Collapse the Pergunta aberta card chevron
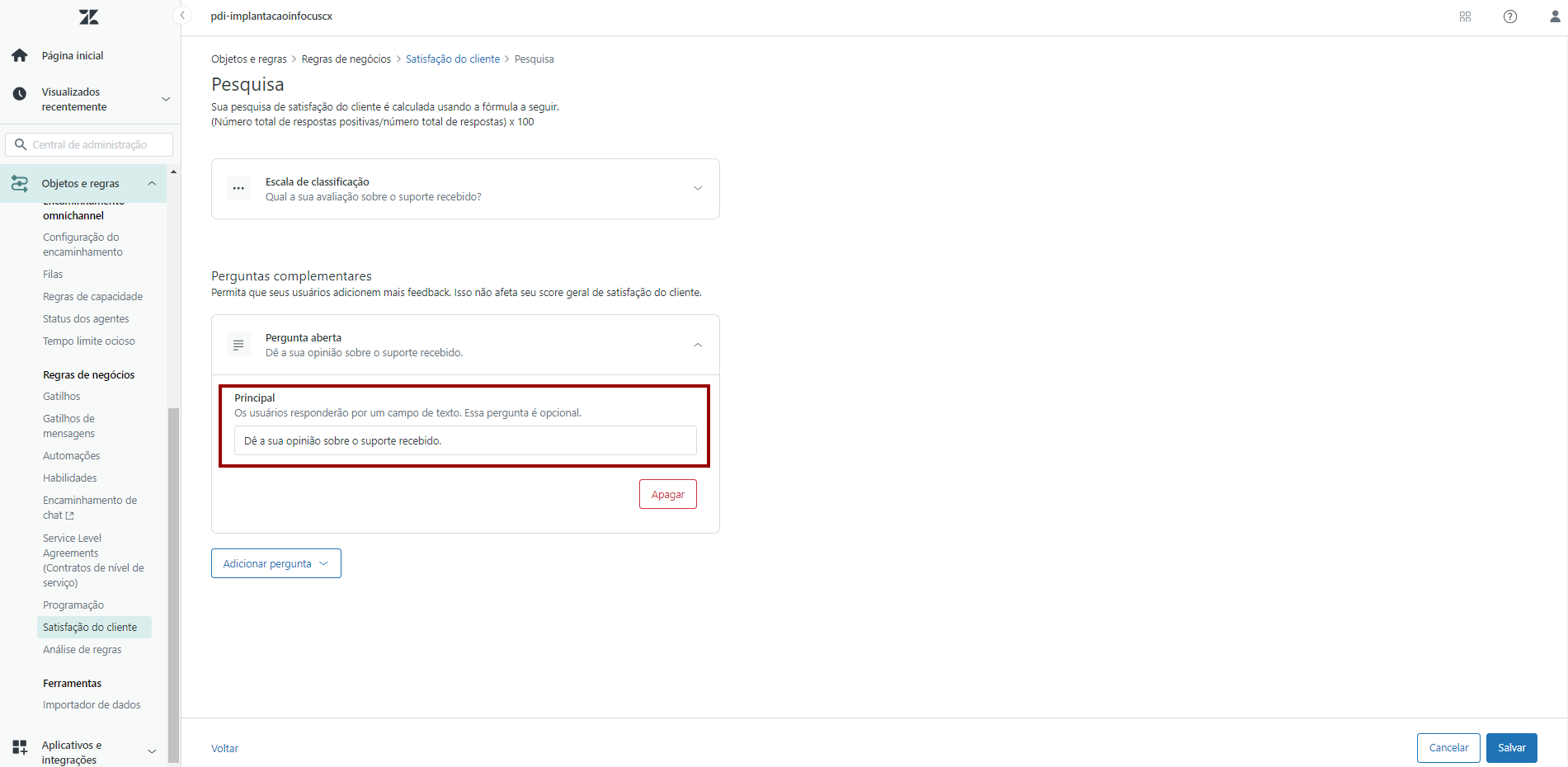This screenshot has width=1568, height=767. [x=697, y=345]
